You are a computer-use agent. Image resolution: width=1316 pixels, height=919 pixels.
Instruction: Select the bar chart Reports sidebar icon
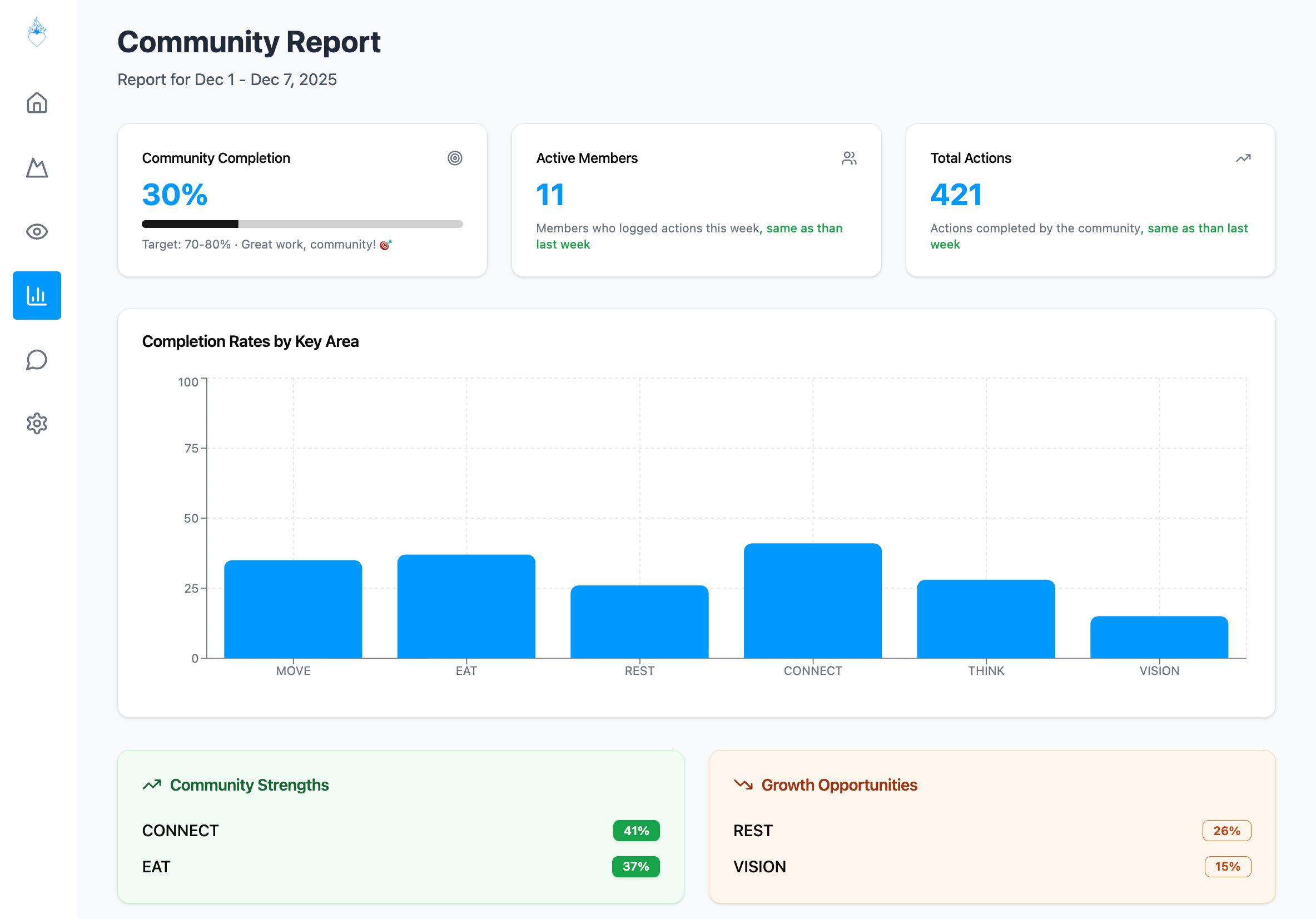click(37, 295)
